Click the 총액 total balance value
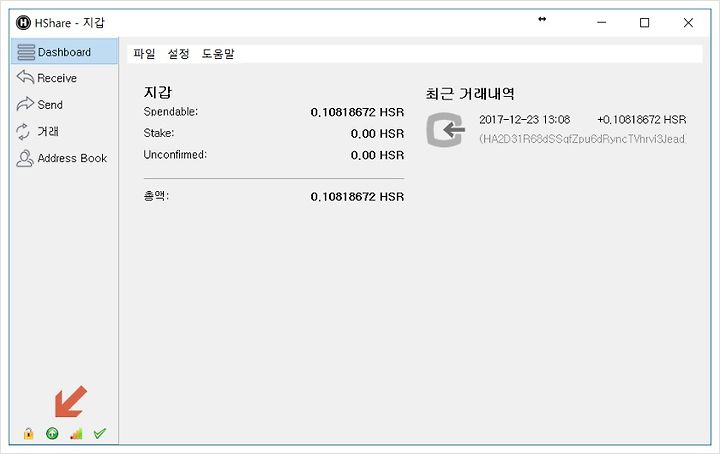The height and width of the screenshot is (454, 720). (357, 196)
